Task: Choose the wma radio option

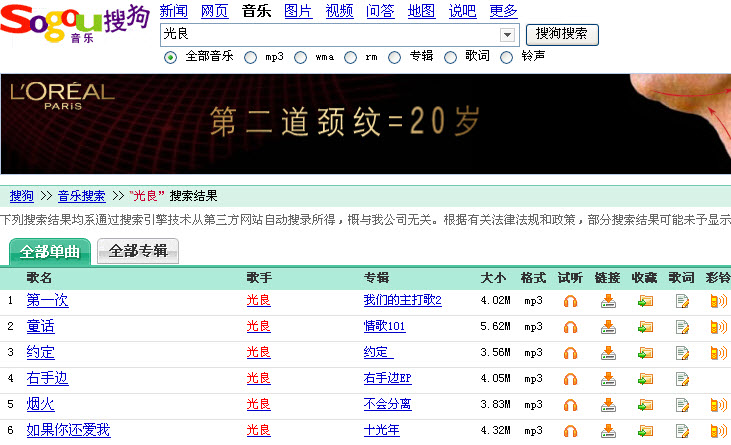Action: (x=300, y=57)
